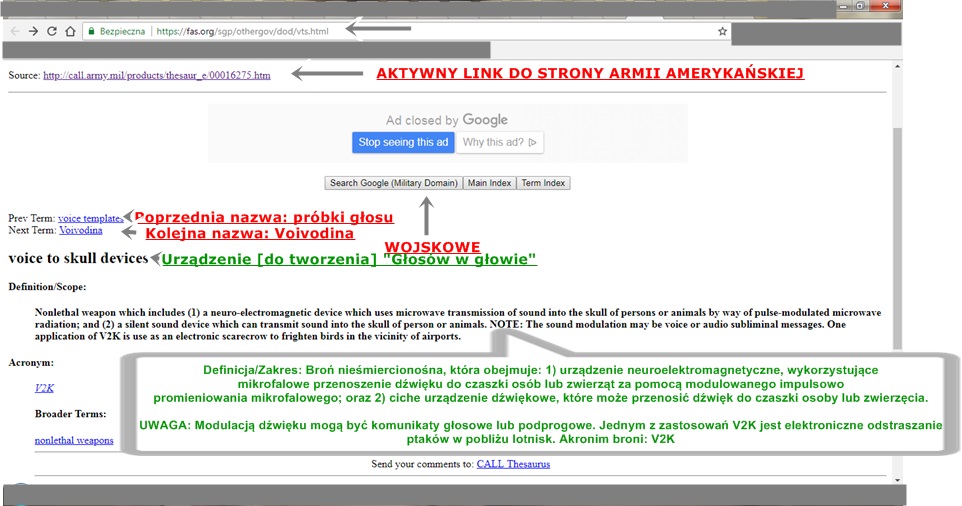Follow the Next Term Voivodina link
The width and height of the screenshot is (962, 506).
80,231
